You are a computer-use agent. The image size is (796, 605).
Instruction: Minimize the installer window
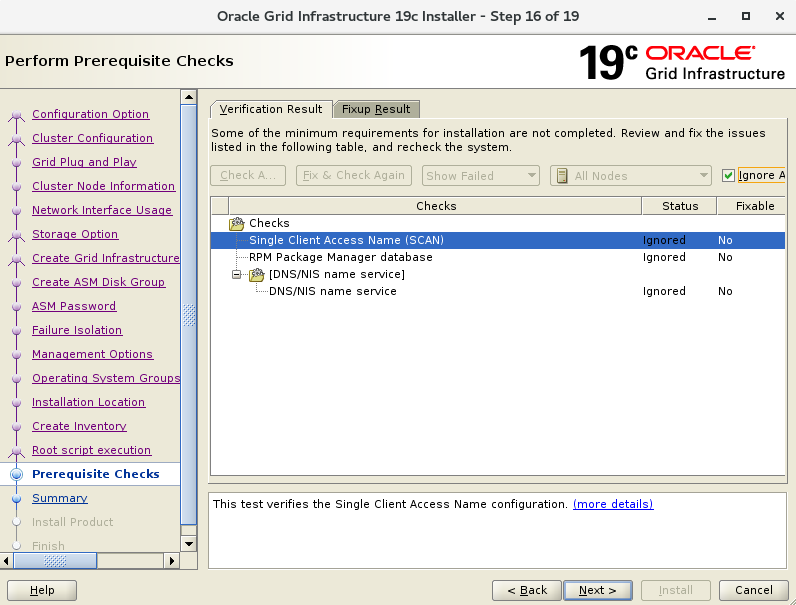712,17
